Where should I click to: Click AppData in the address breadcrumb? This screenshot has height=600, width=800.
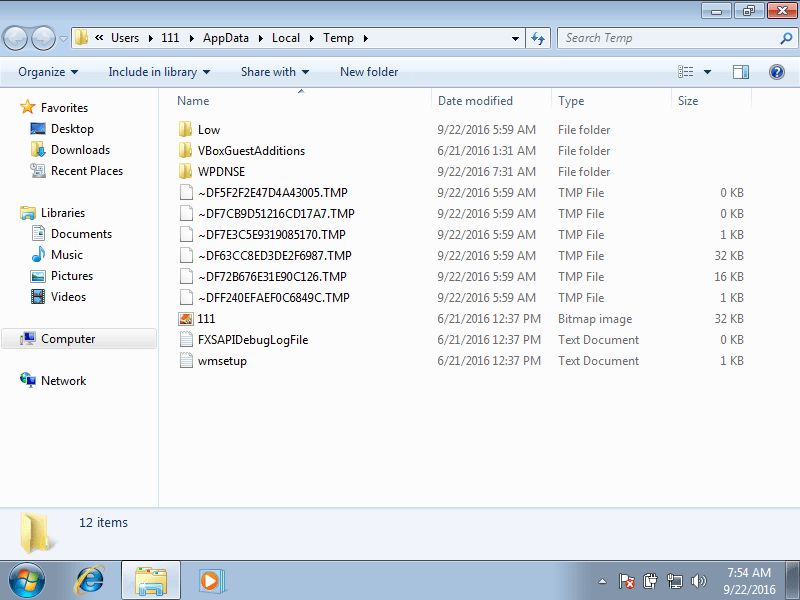226,38
